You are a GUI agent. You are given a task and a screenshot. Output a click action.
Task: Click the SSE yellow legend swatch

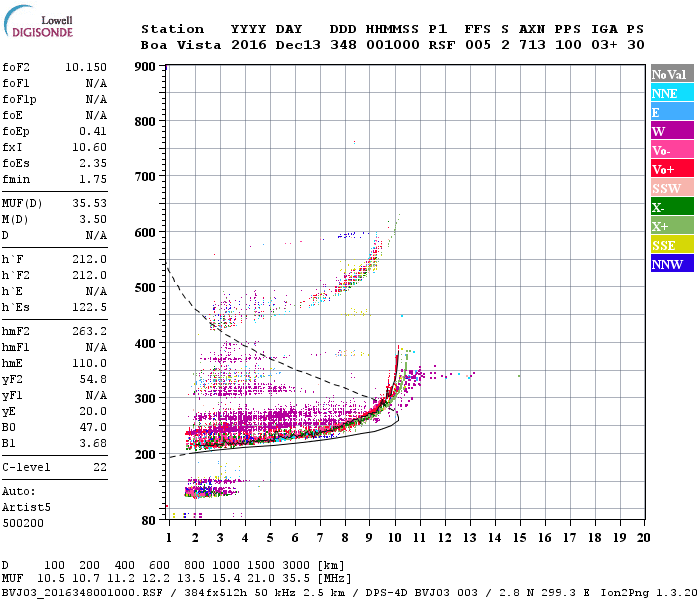coord(672,245)
